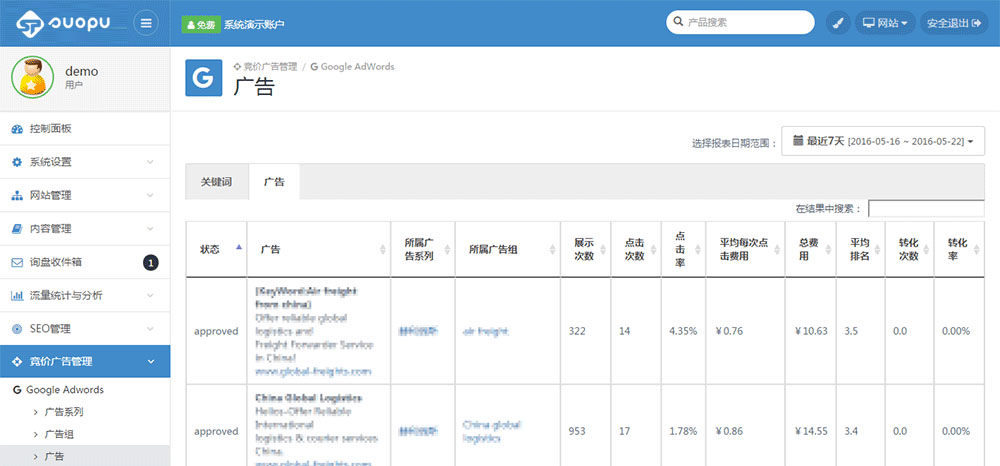
Task: Open 广告系列 under Google Adwords
Action: [66, 412]
